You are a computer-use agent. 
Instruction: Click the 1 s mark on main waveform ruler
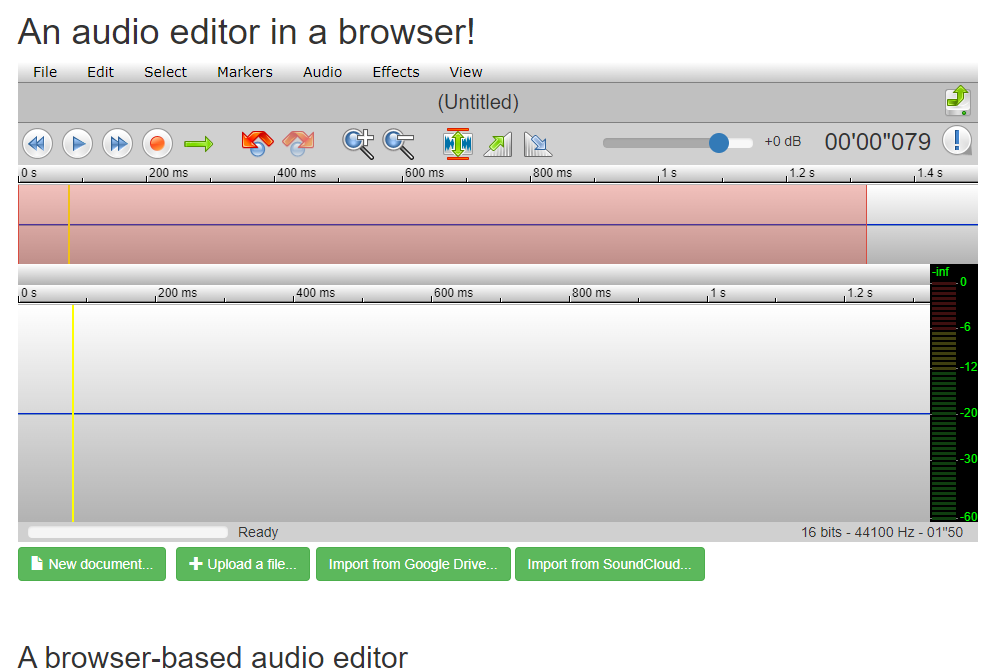pos(718,293)
